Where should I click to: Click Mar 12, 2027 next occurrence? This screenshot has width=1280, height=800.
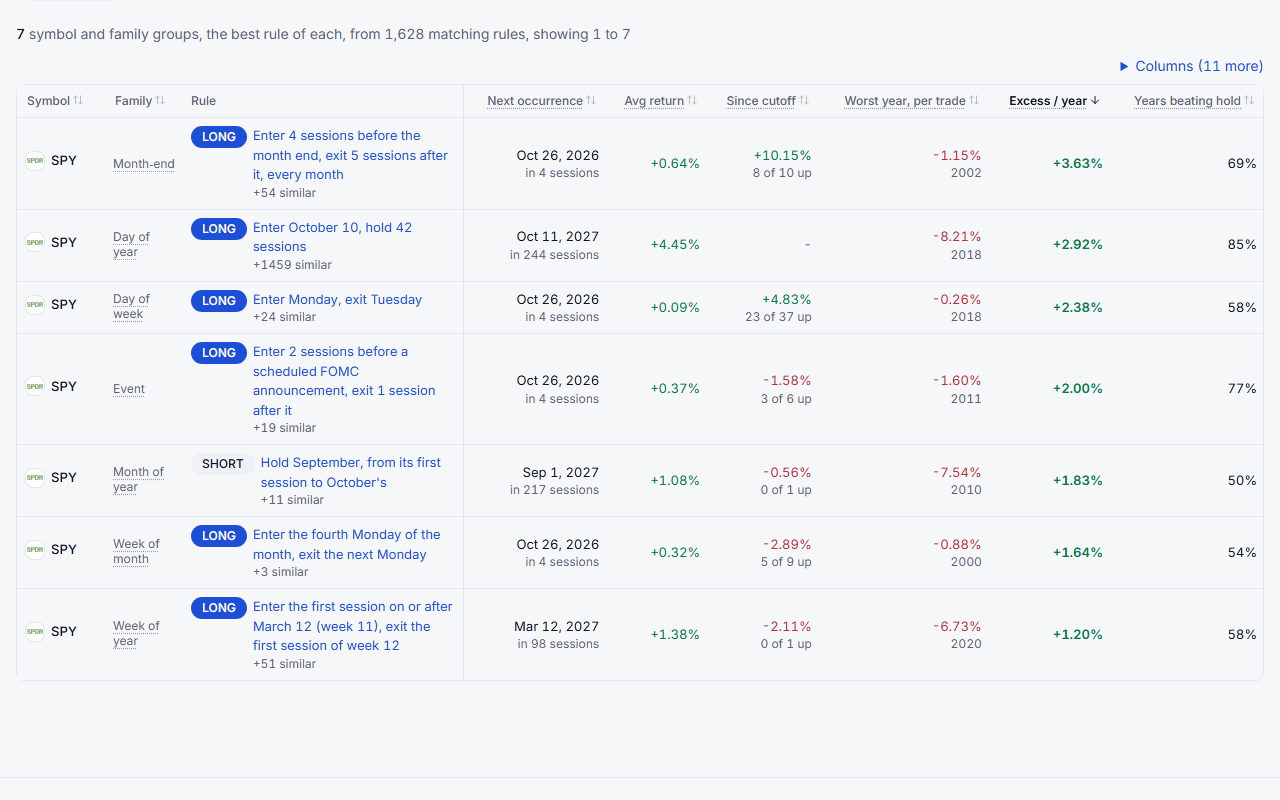(557, 626)
